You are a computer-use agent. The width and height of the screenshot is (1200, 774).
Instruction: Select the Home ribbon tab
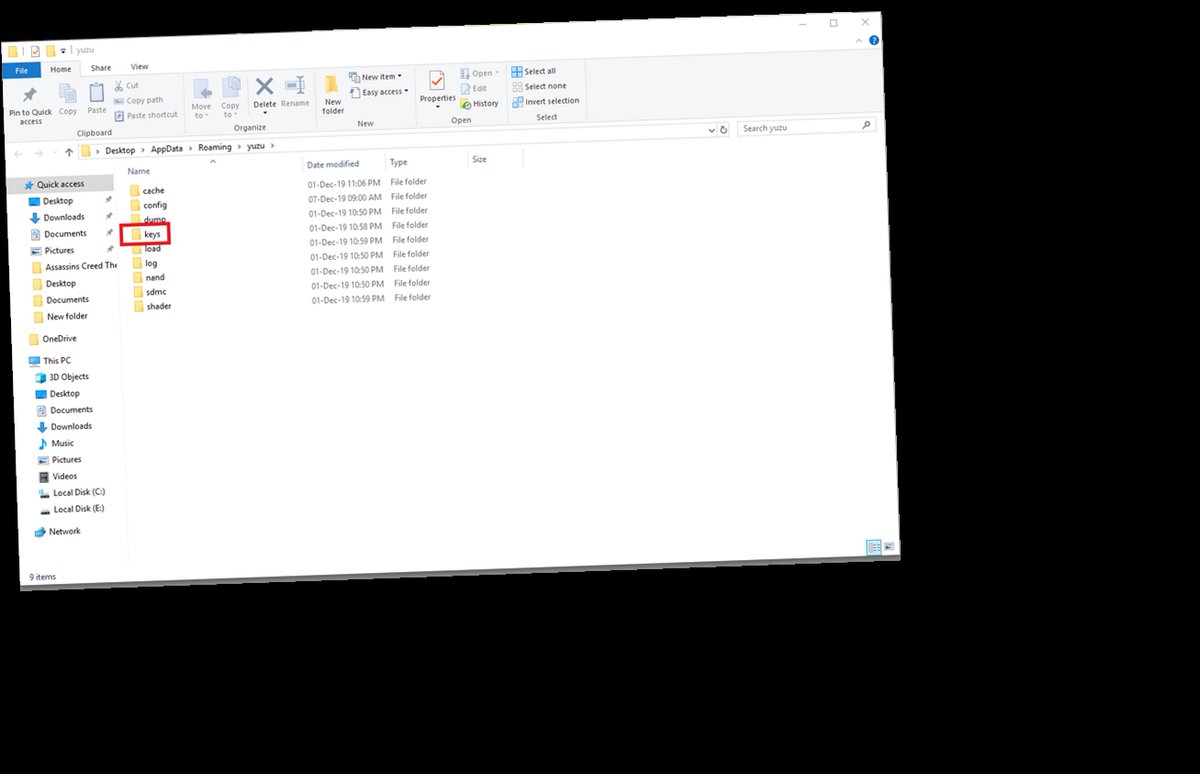click(x=61, y=69)
